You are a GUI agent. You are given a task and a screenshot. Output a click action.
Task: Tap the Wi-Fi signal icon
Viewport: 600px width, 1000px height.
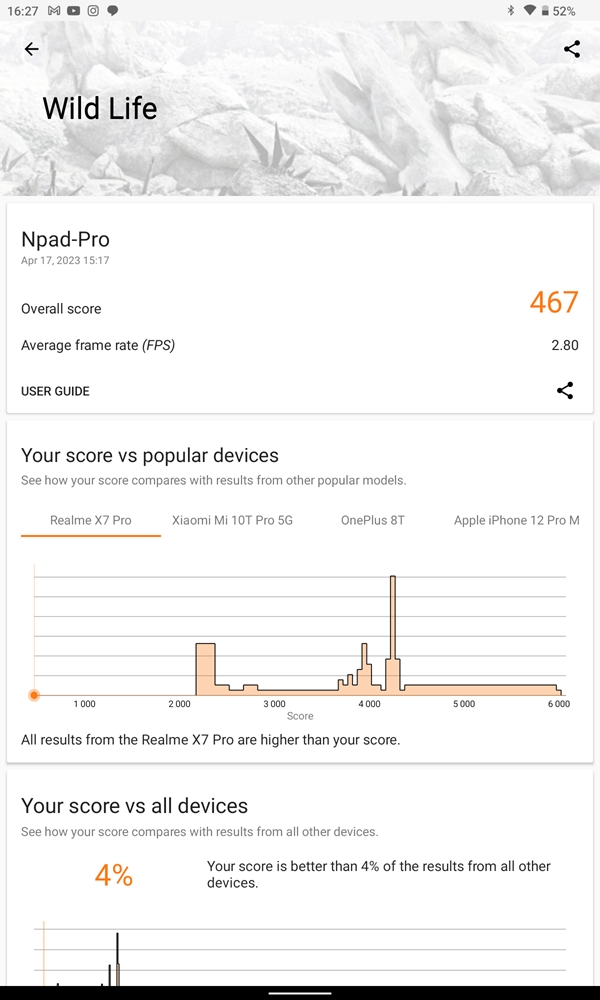click(529, 11)
